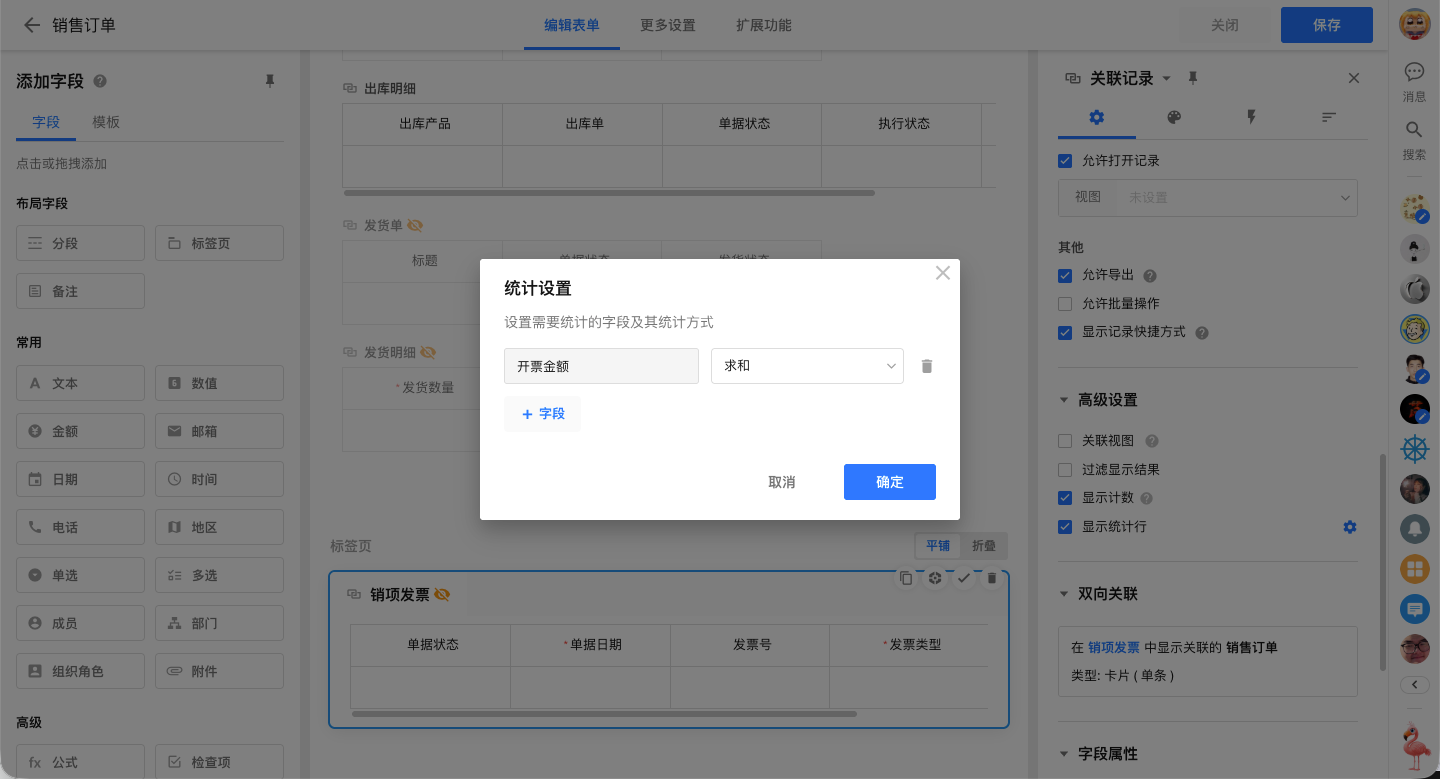
Task: Switch to 编辑表单 tab
Action: tap(572, 25)
